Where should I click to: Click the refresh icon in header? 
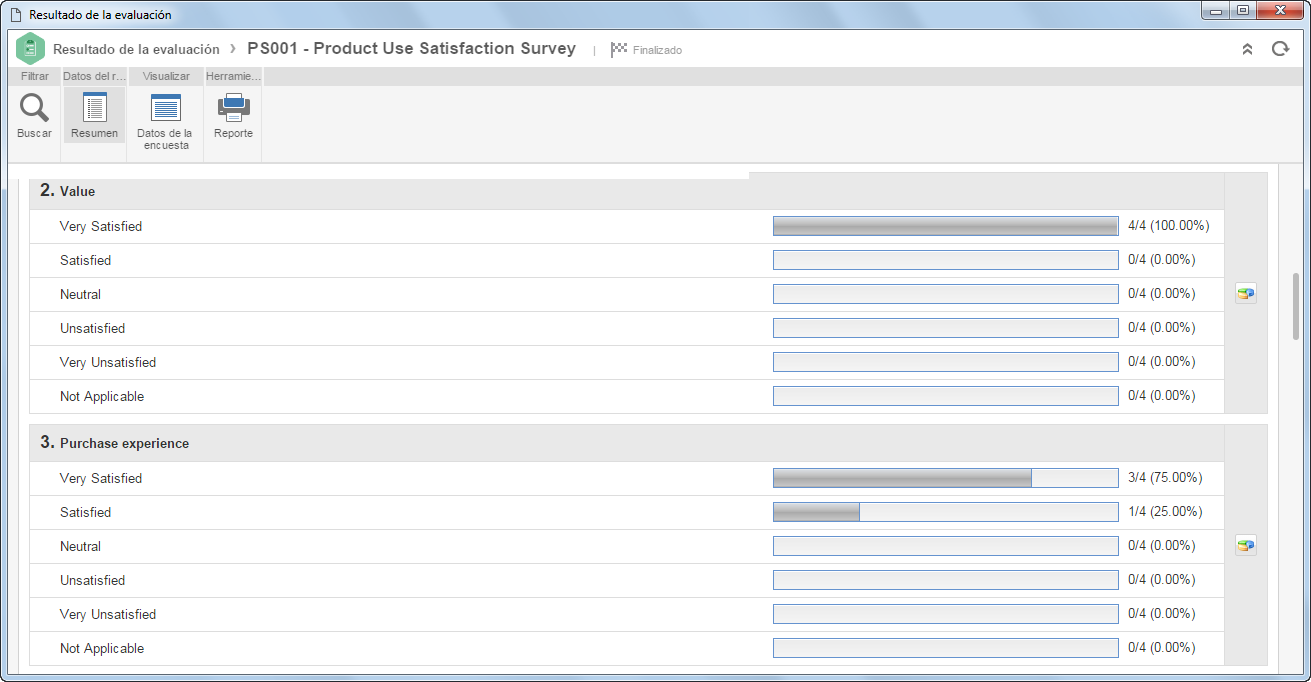point(1280,49)
